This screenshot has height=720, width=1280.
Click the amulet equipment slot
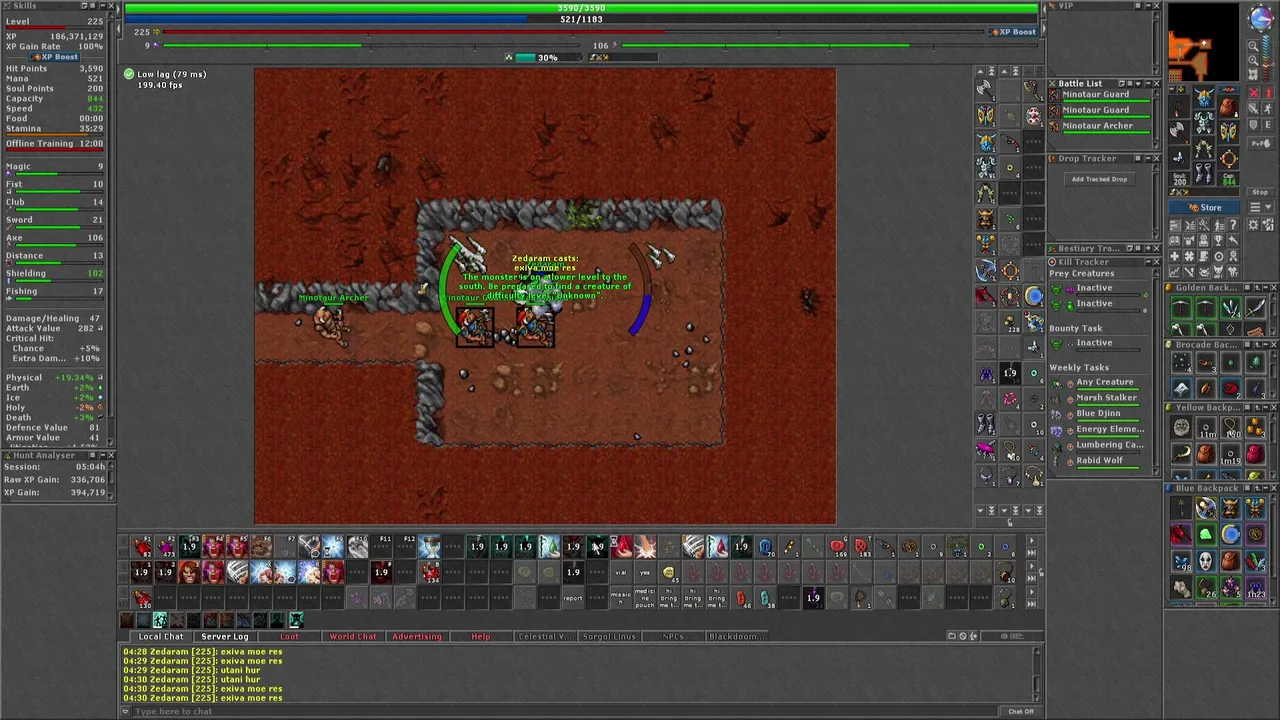pos(1178,106)
